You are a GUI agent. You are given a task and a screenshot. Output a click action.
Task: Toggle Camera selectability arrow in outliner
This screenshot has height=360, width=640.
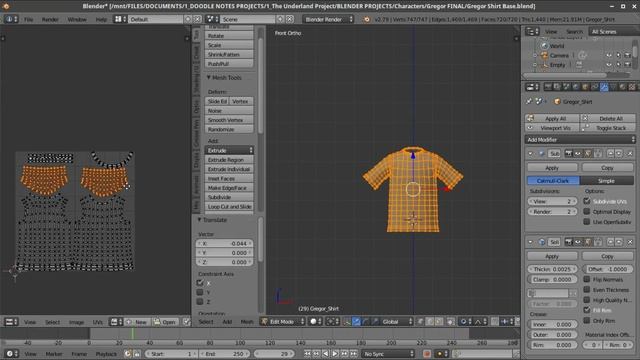tap(618, 55)
